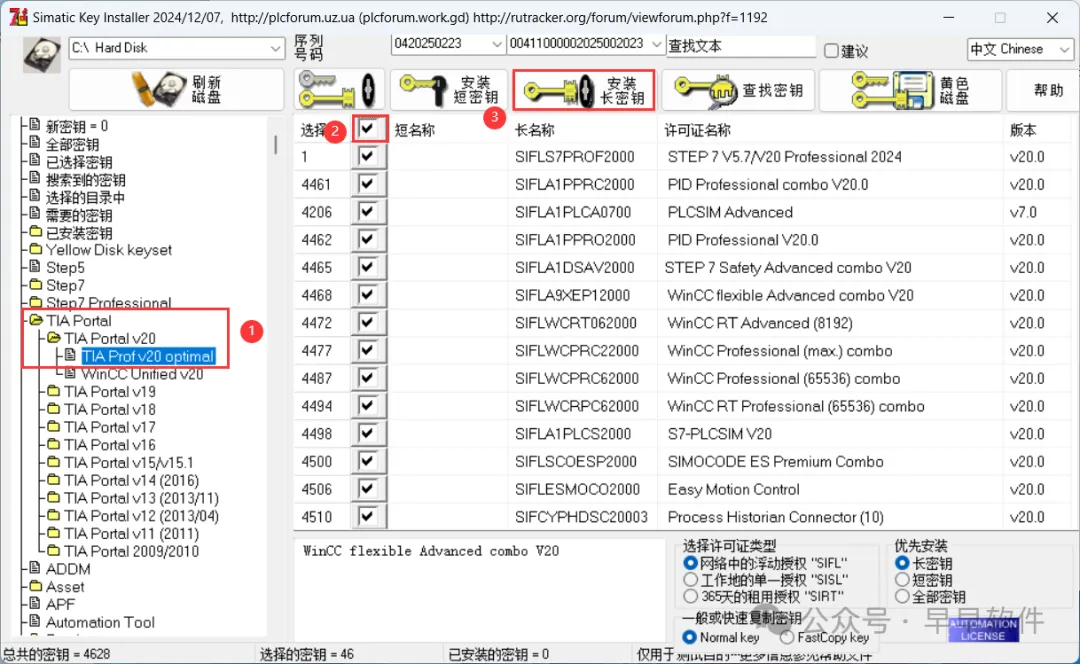Uncheck the SIFLWCRT062000 row checkbox
The width and height of the screenshot is (1080, 664).
point(367,322)
